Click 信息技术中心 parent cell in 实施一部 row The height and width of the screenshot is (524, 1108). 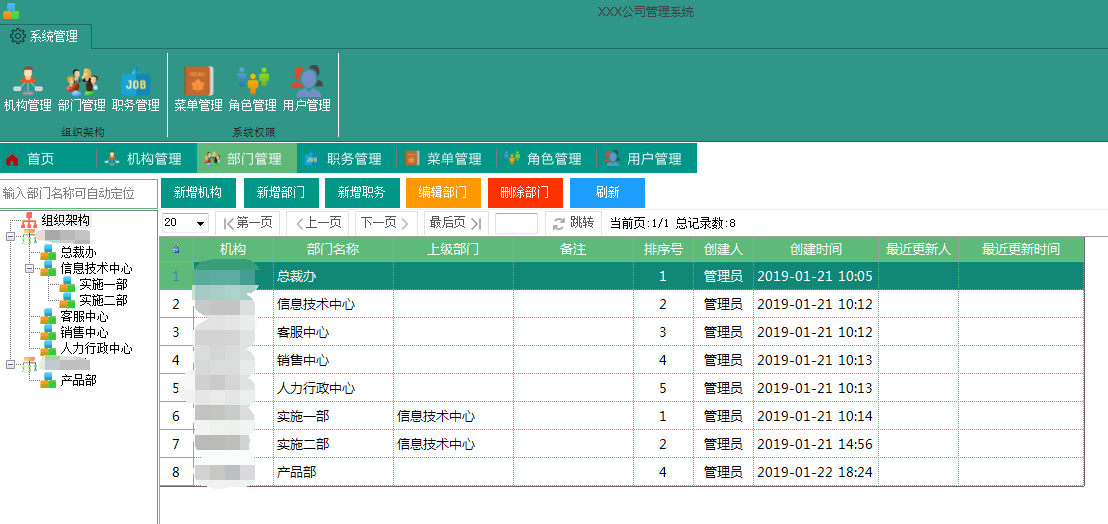[x=453, y=416]
